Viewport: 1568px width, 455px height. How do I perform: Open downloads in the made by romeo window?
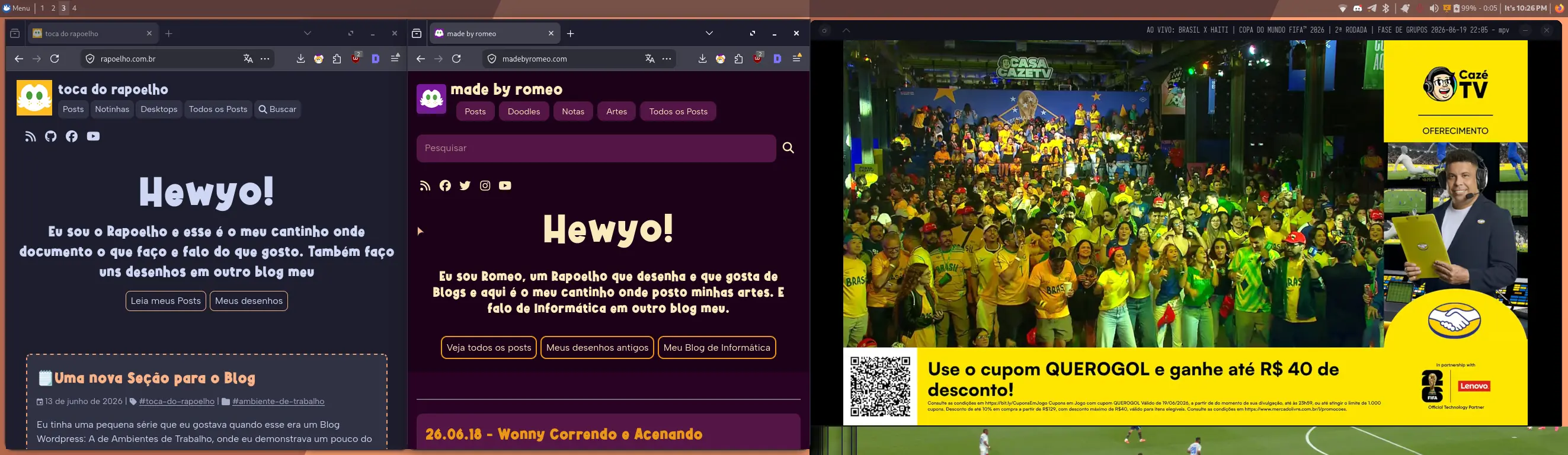702,59
